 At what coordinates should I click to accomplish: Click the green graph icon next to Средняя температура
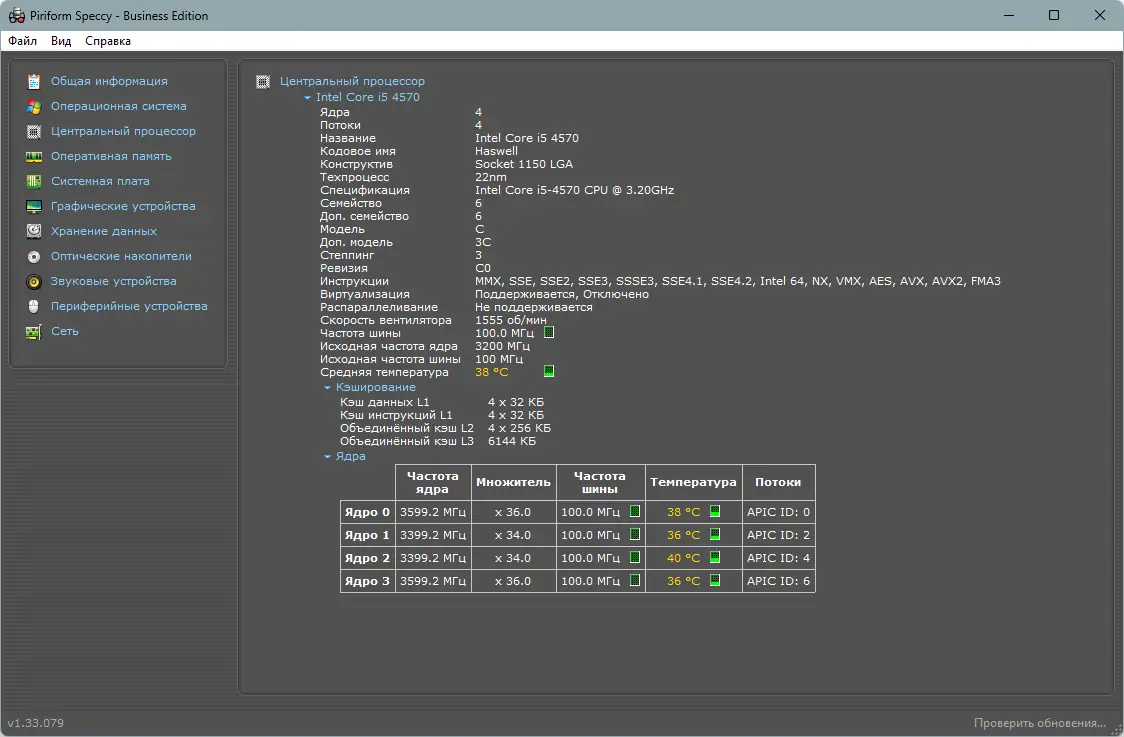pos(549,371)
